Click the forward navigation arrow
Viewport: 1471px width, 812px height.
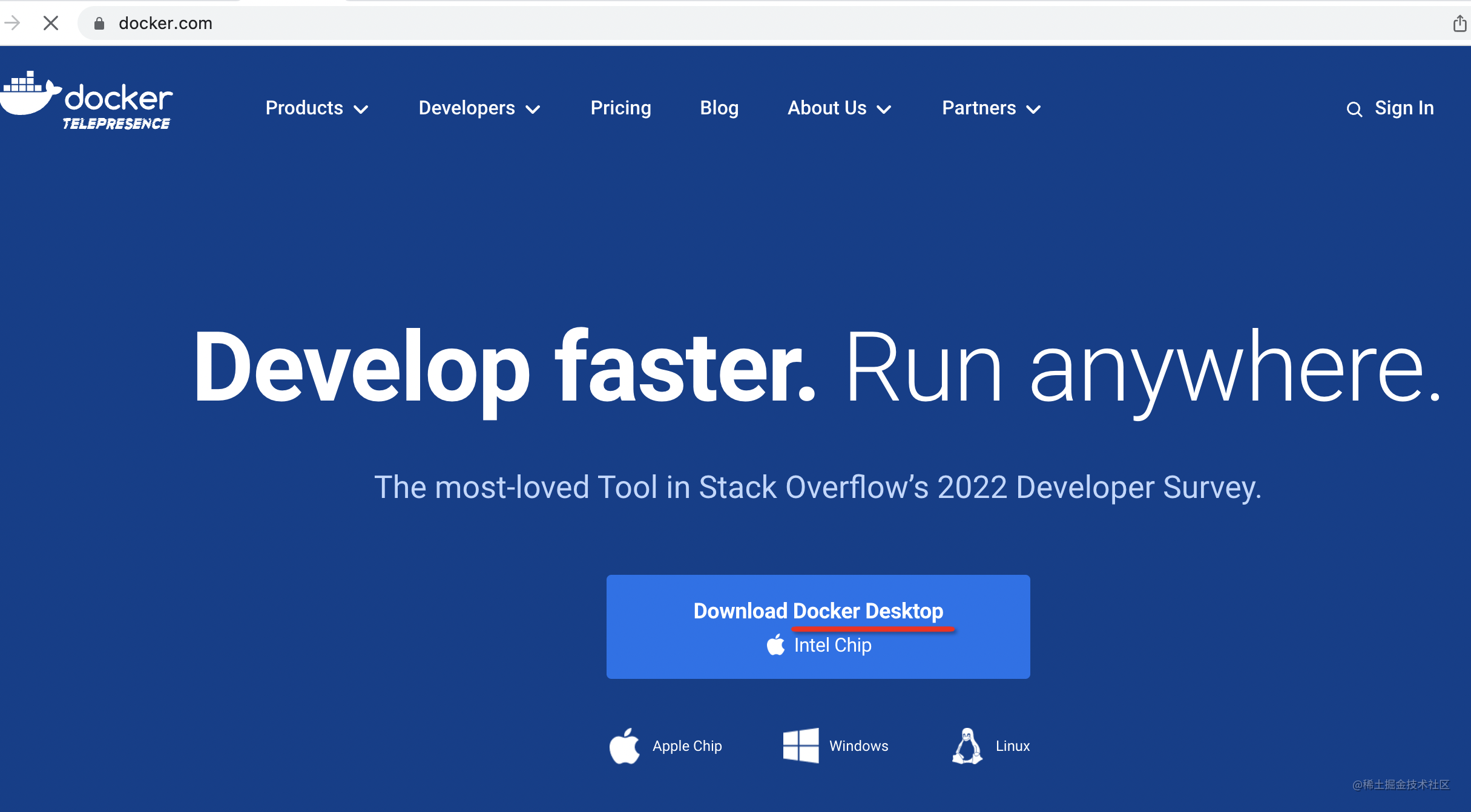(x=13, y=23)
